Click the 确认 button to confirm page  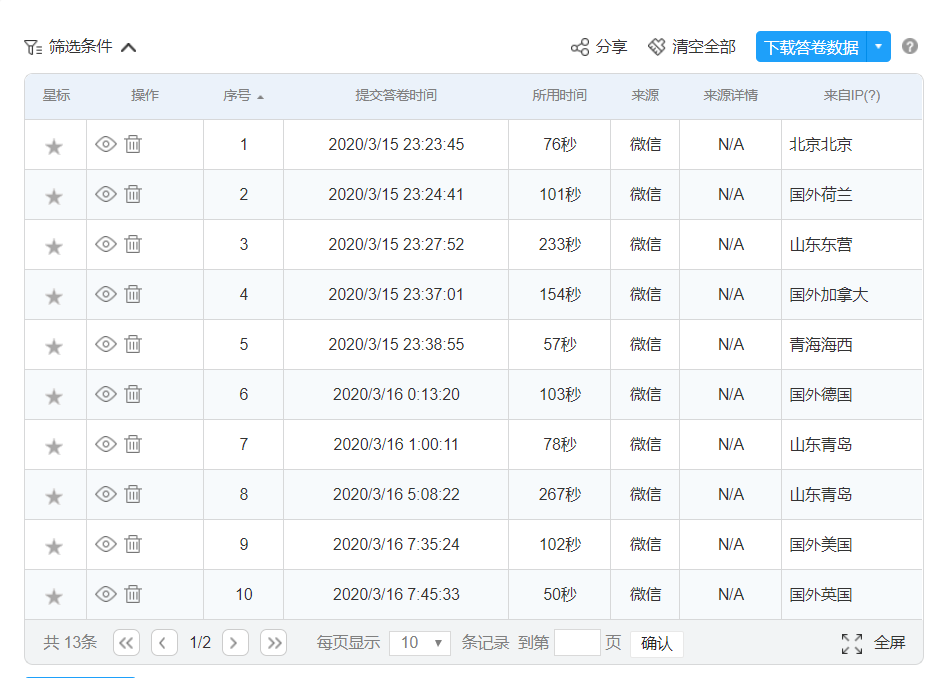click(x=656, y=643)
